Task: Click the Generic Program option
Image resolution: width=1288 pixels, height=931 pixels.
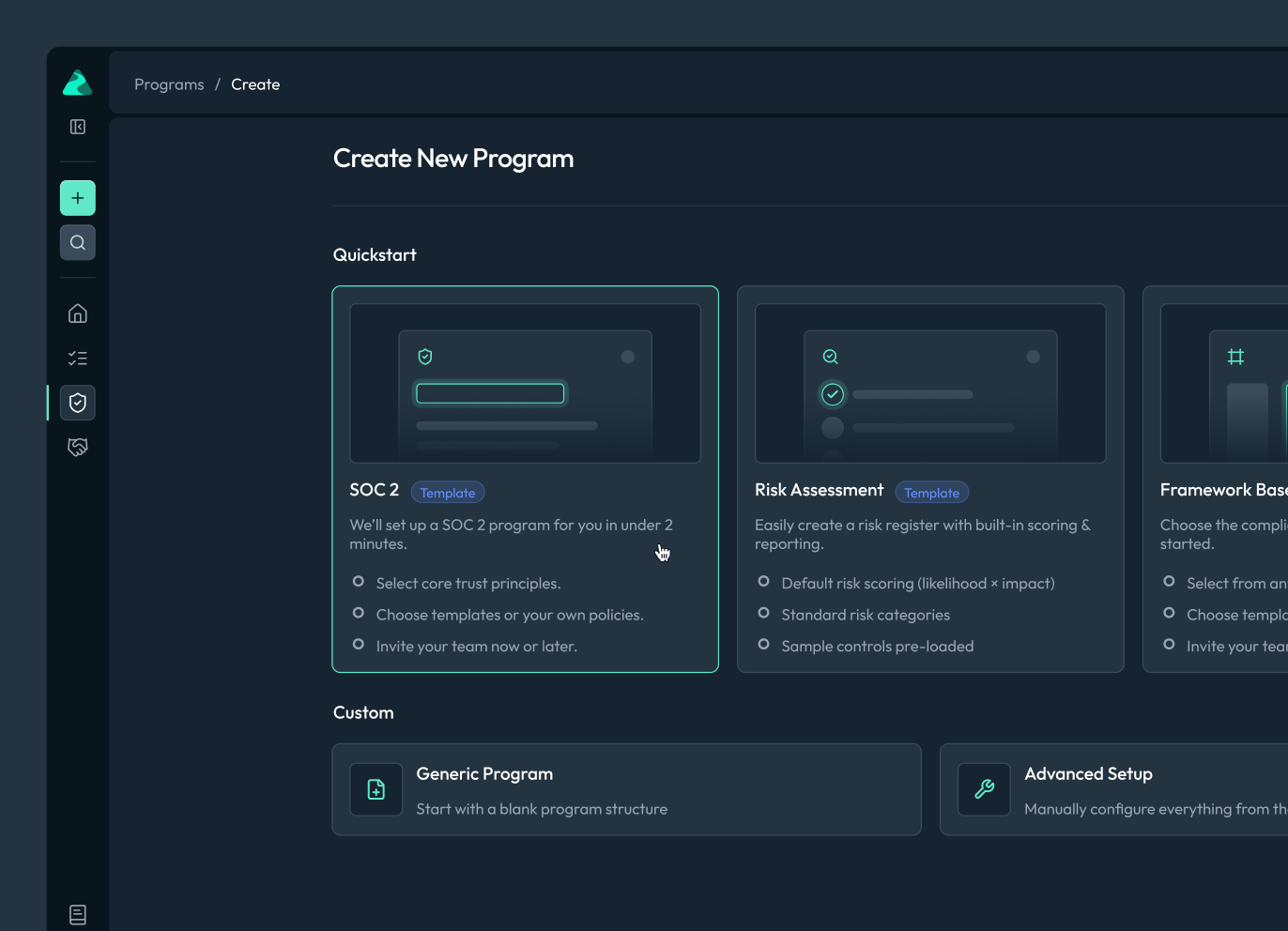Action: pyautogui.click(x=626, y=789)
